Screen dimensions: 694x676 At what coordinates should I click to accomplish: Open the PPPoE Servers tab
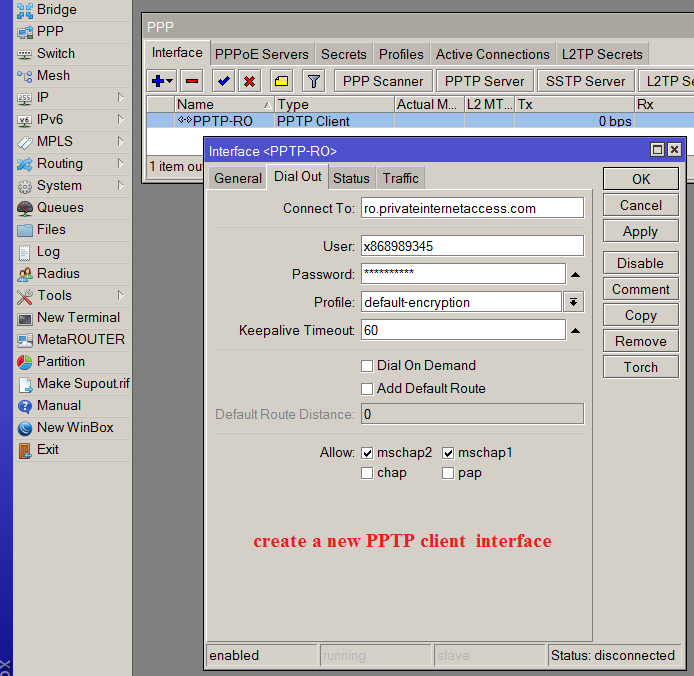coord(262,54)
